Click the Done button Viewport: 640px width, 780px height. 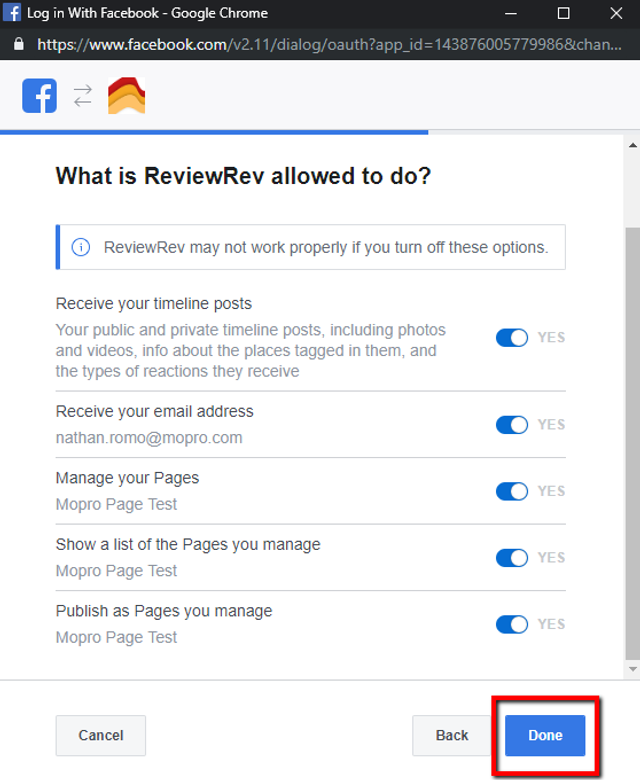(545, 735)
